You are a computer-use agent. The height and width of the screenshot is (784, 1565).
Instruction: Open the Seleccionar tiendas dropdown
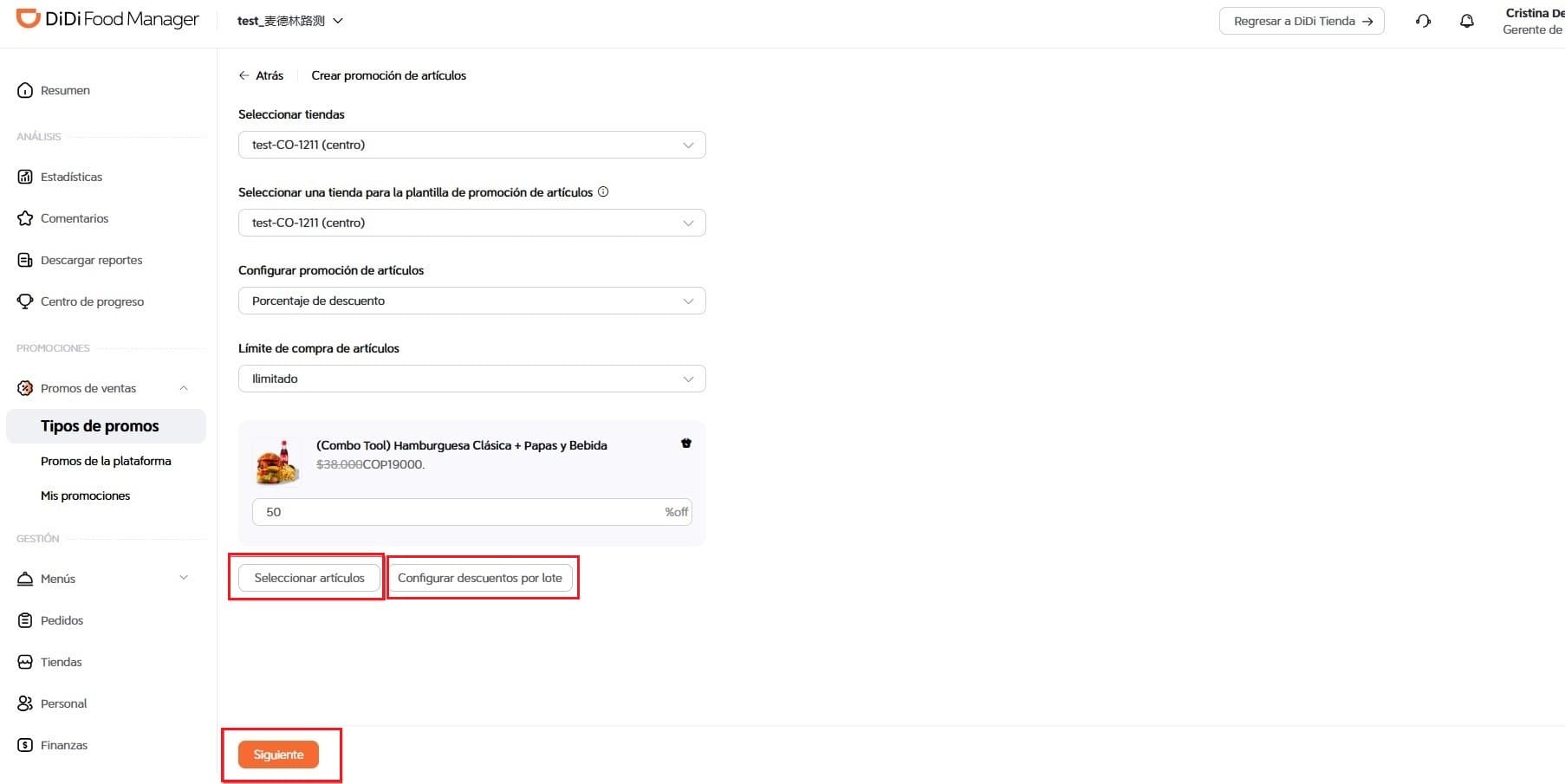click(471, 145)
